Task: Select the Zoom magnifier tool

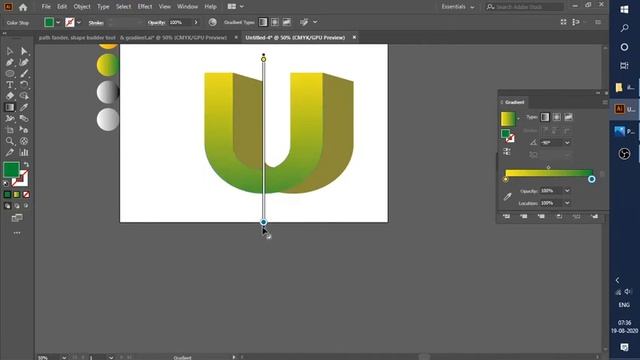Action: tap(9, 141)
